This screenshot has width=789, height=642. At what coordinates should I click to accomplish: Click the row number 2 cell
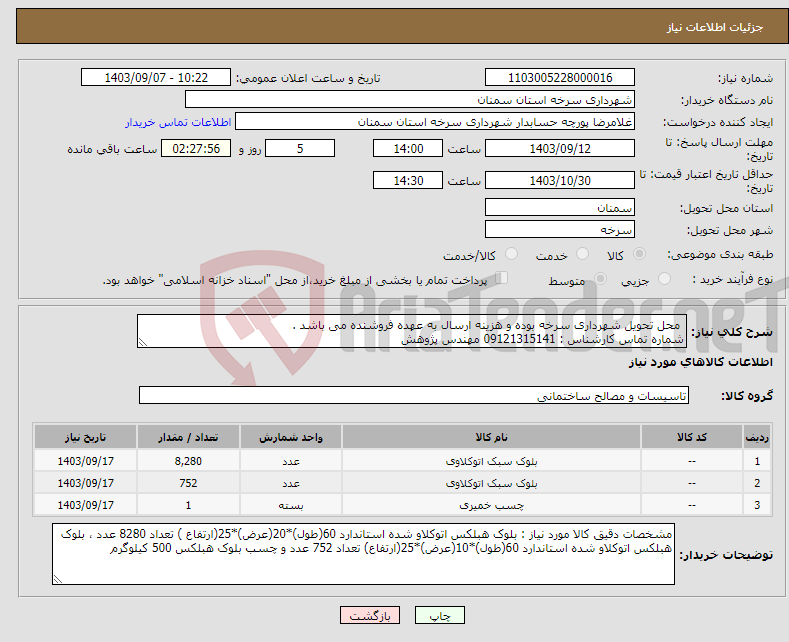pyautogui.click(x=757, y=483)
